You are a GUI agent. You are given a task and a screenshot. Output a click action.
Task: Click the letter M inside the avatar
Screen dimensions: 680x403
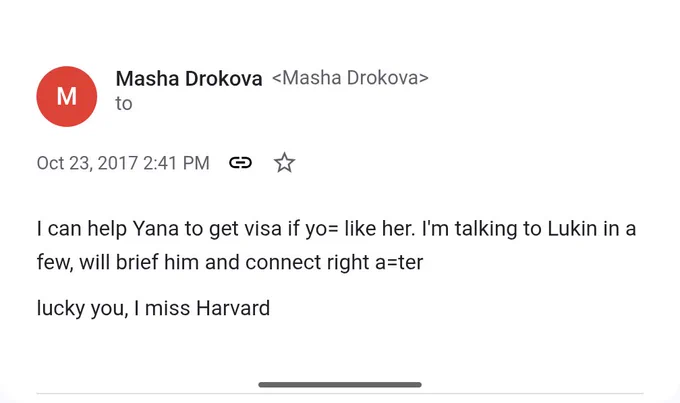[x=66, y=96]
